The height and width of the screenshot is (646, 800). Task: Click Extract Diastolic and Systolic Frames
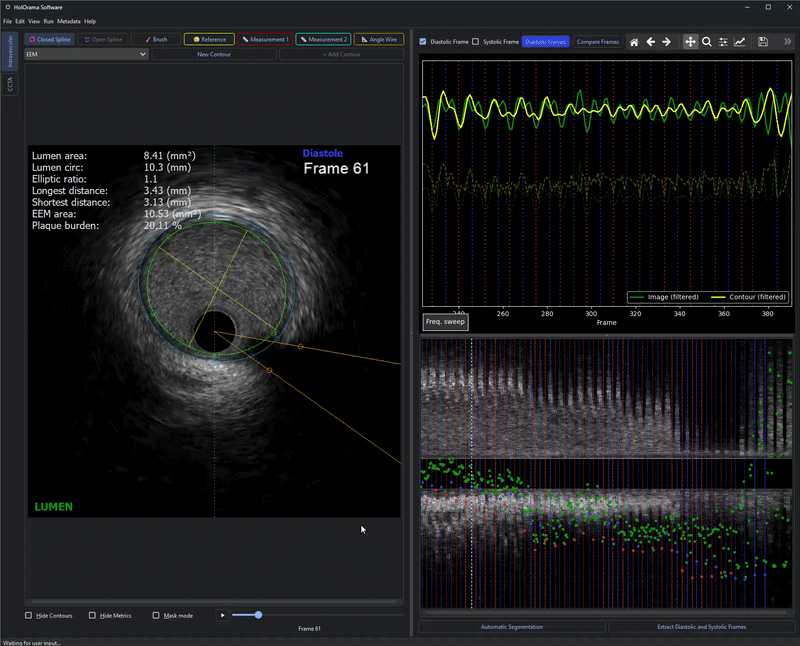(x=702, y=627)
